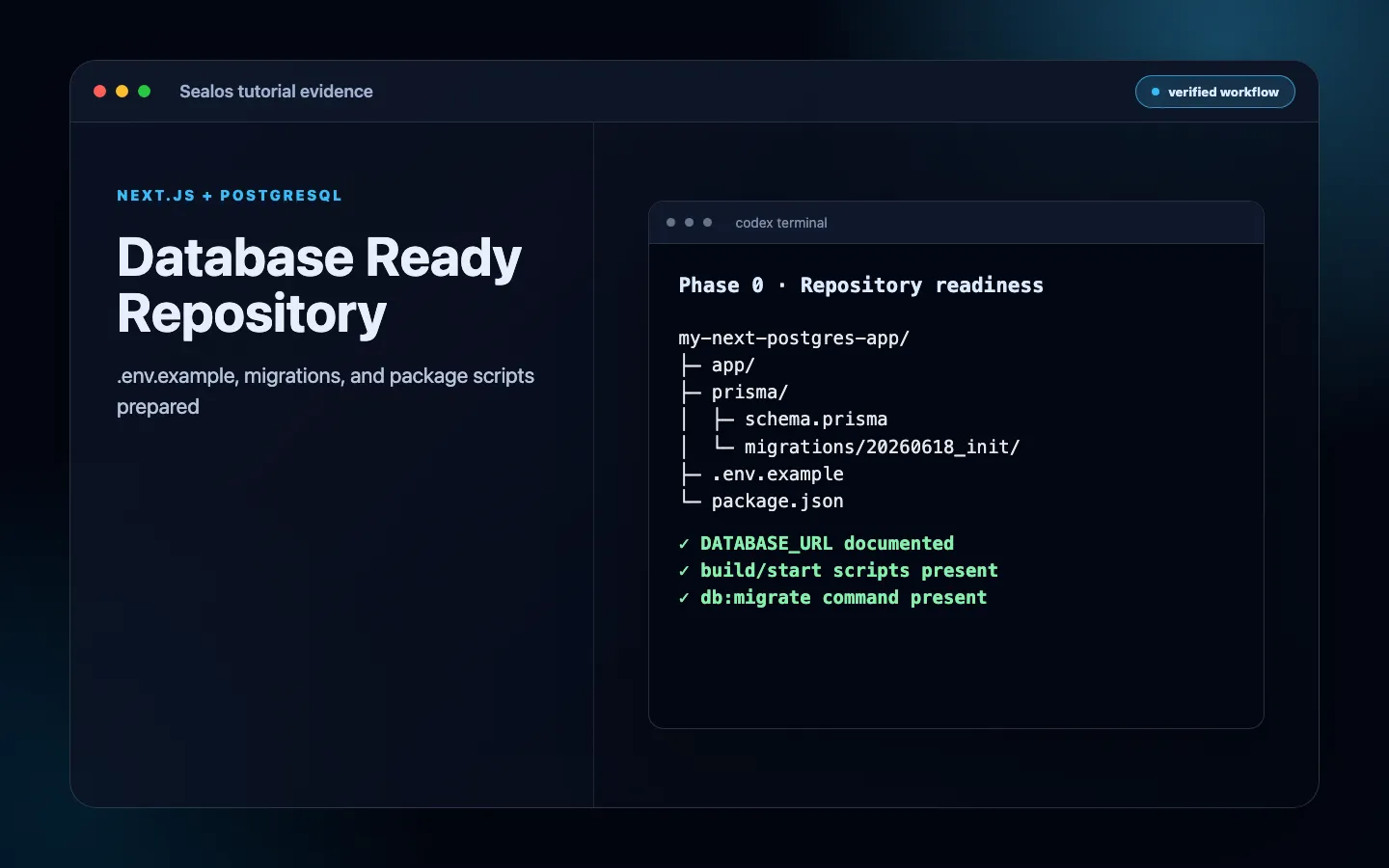Click the 'Database Ready Repository' heading
1389x868 pixels.
coord(319,285)
